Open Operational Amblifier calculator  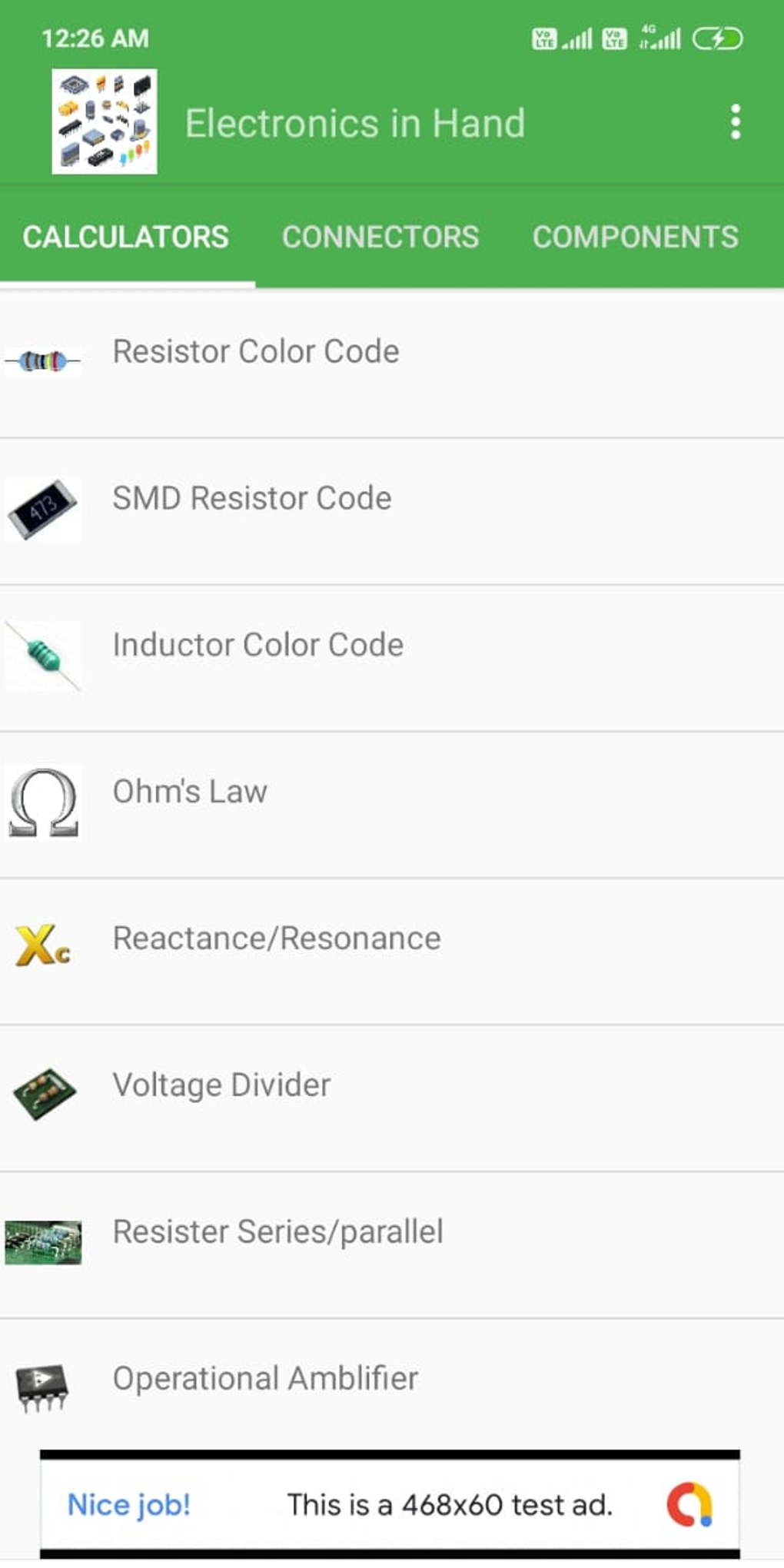[265, 1379]
